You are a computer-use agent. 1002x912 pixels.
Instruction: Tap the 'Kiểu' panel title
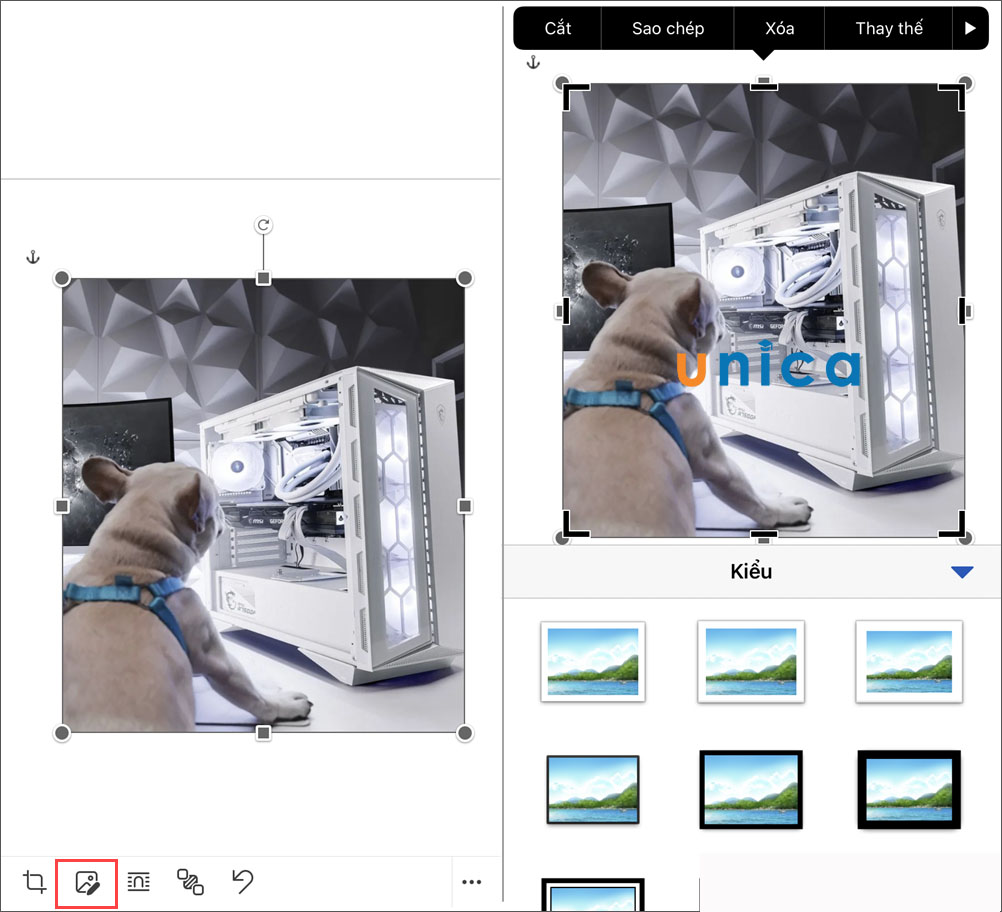[751, 571]
